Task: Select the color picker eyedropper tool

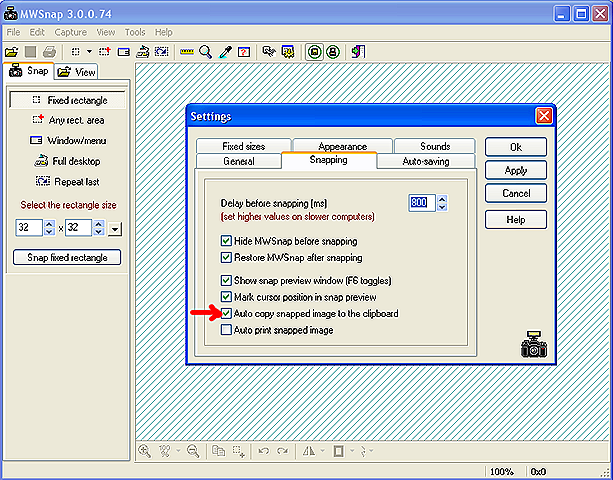Action: pos(225,51)
